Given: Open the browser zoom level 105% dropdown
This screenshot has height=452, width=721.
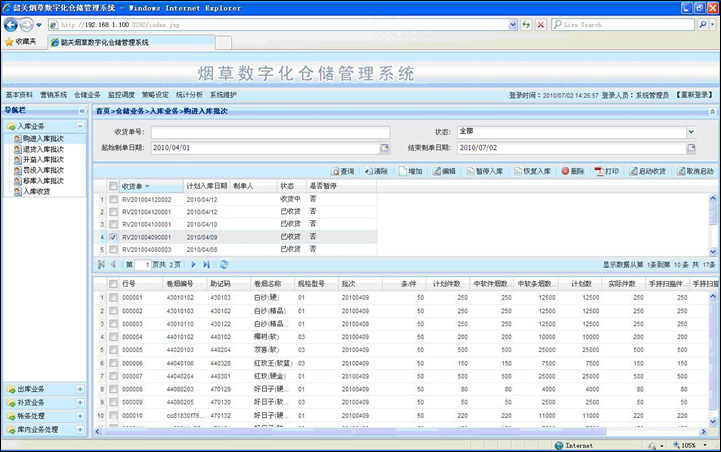Looking at the screenshot, I should point(705,445).
